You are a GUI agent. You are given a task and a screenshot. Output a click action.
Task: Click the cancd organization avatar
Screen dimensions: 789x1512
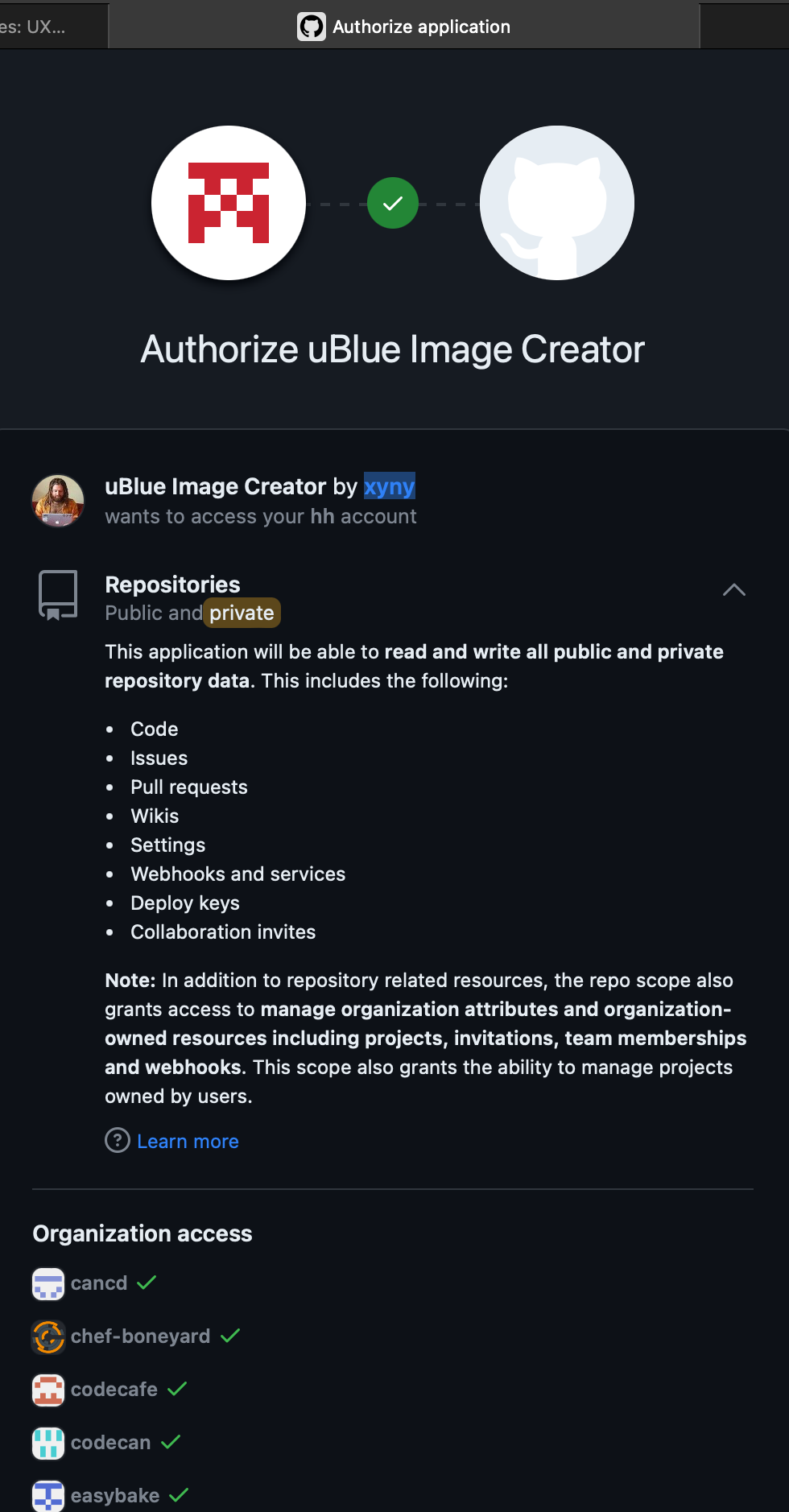tap(48, 1283)
